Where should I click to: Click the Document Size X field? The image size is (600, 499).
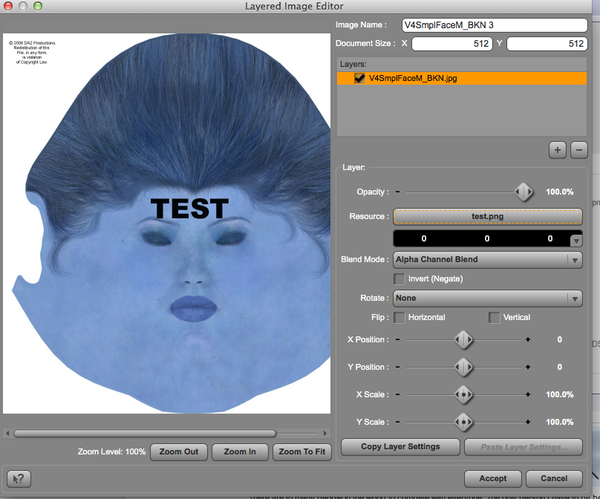pos(452,44)
